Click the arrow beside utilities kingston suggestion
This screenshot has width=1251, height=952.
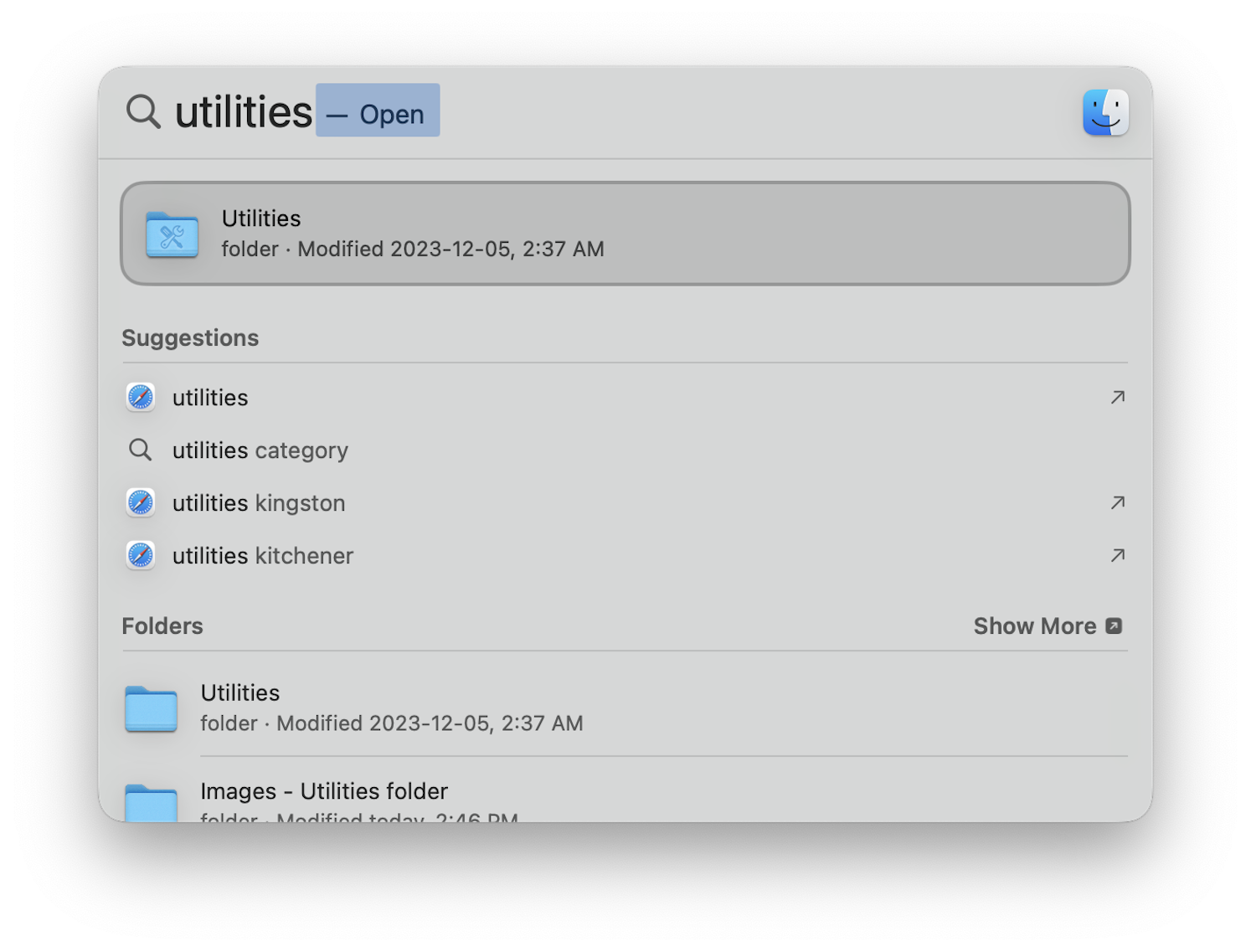click(1117, 502)
